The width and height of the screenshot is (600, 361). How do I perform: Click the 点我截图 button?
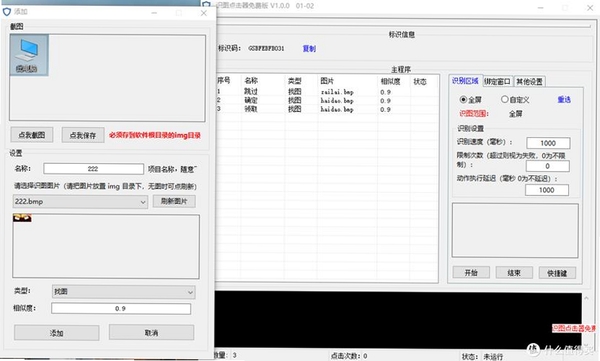[x=32, y=135]
